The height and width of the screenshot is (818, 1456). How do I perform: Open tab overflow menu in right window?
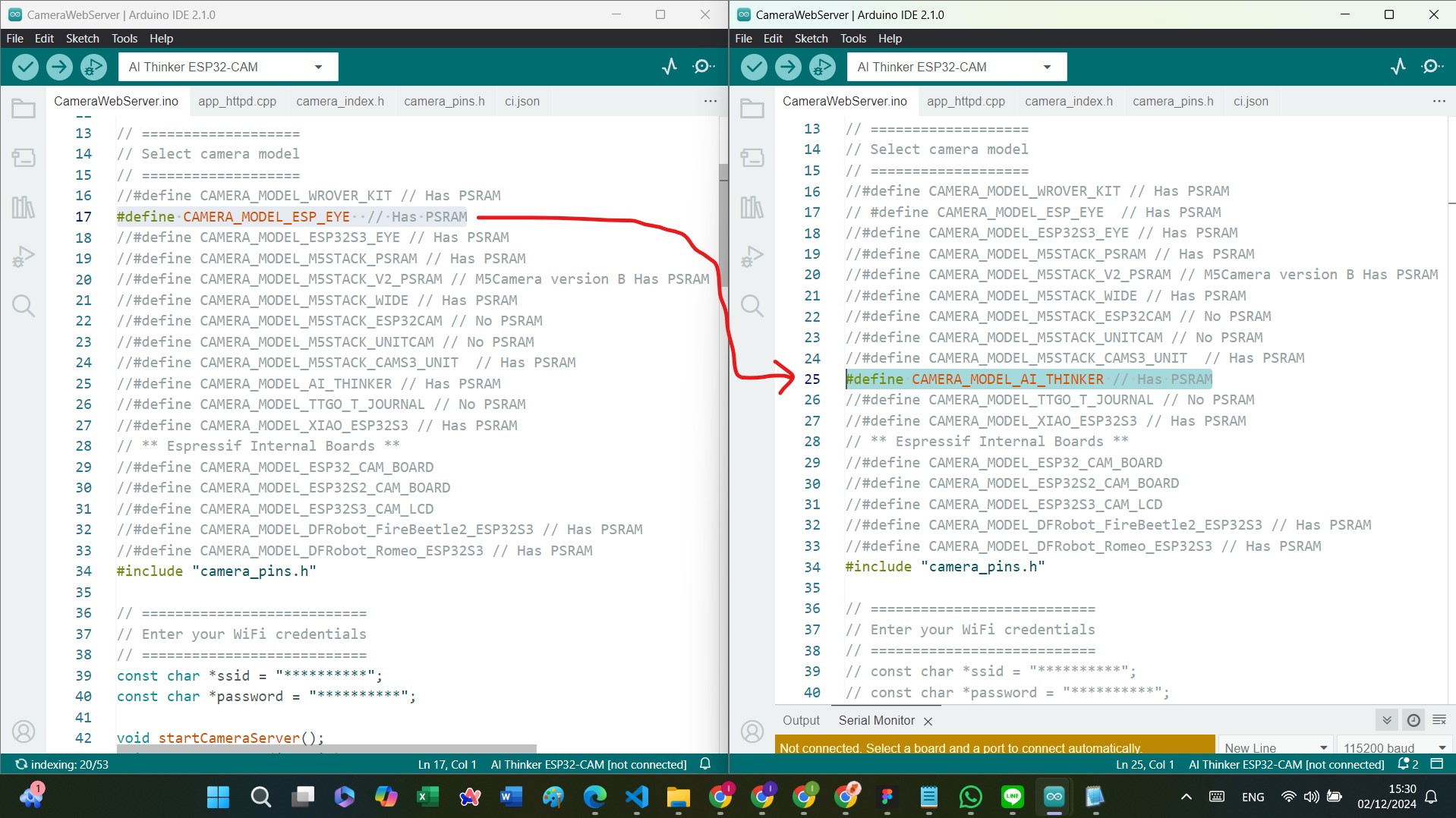[x=1439, y=101]
